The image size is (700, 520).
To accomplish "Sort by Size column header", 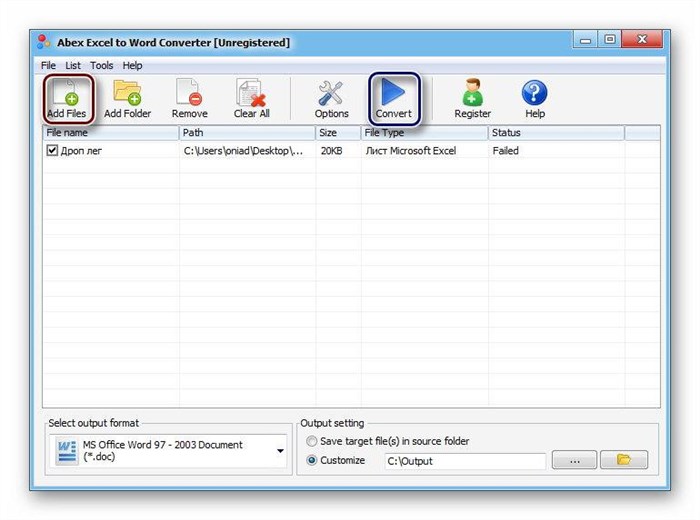I will pyautogui.click(x=338, y=133).
